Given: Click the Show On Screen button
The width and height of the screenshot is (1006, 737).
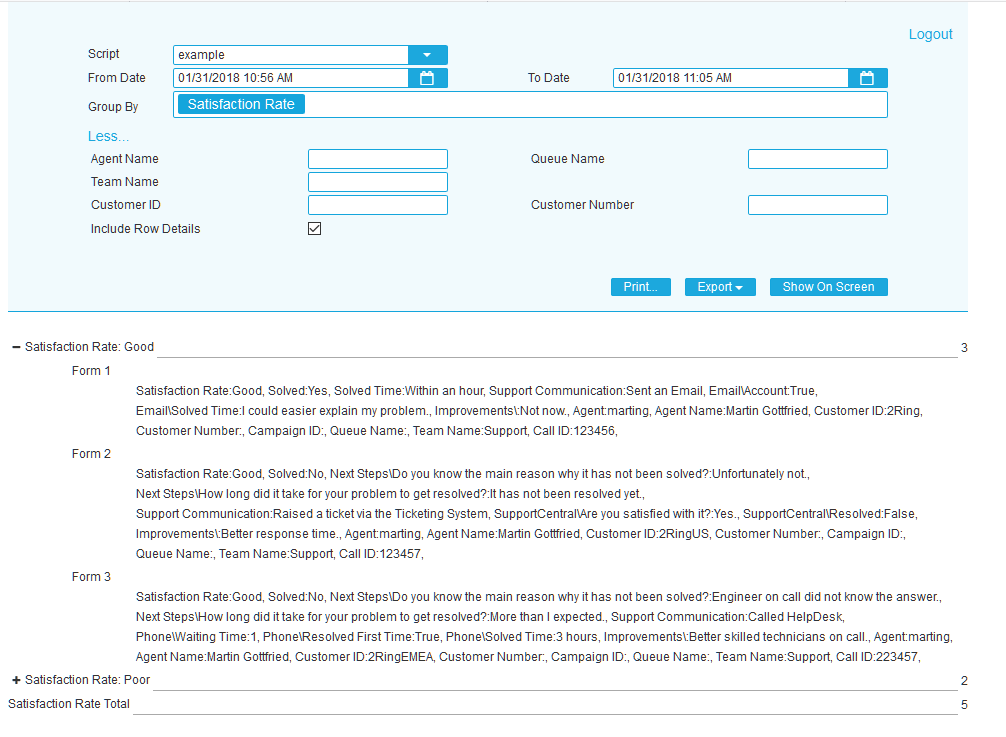Looking at the screenshot, I should [x=828, y=286].
